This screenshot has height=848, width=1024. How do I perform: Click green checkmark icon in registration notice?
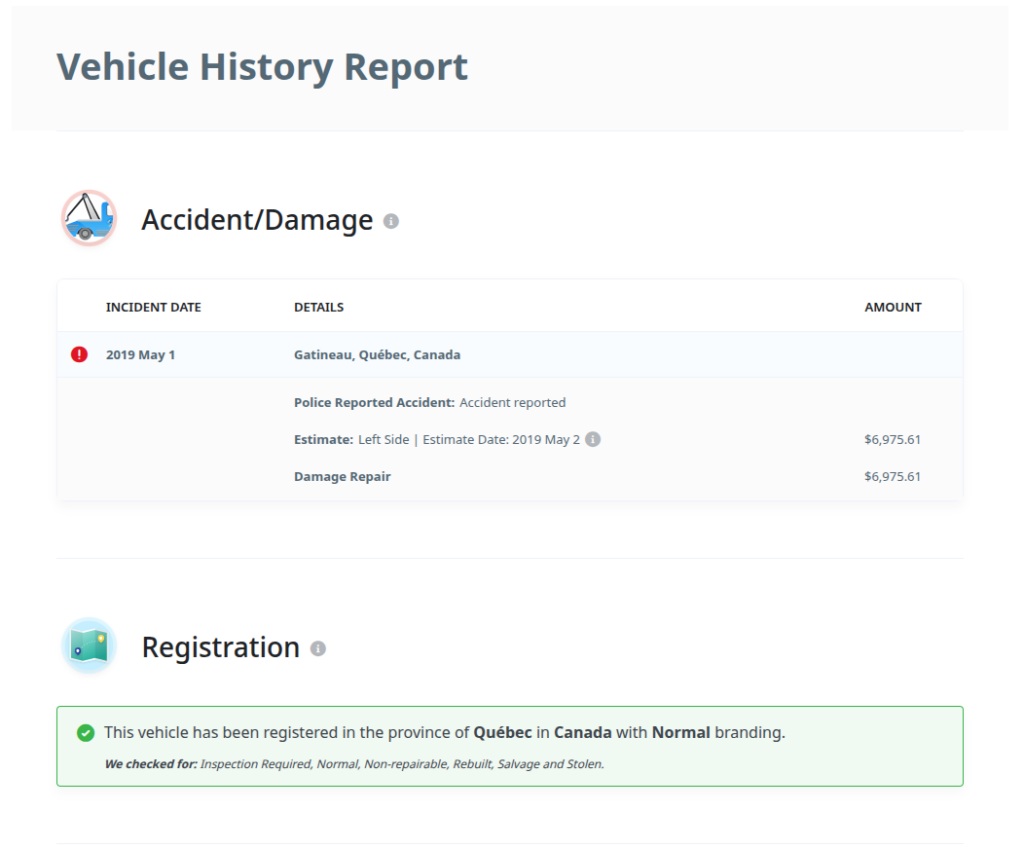click(86, 733)
